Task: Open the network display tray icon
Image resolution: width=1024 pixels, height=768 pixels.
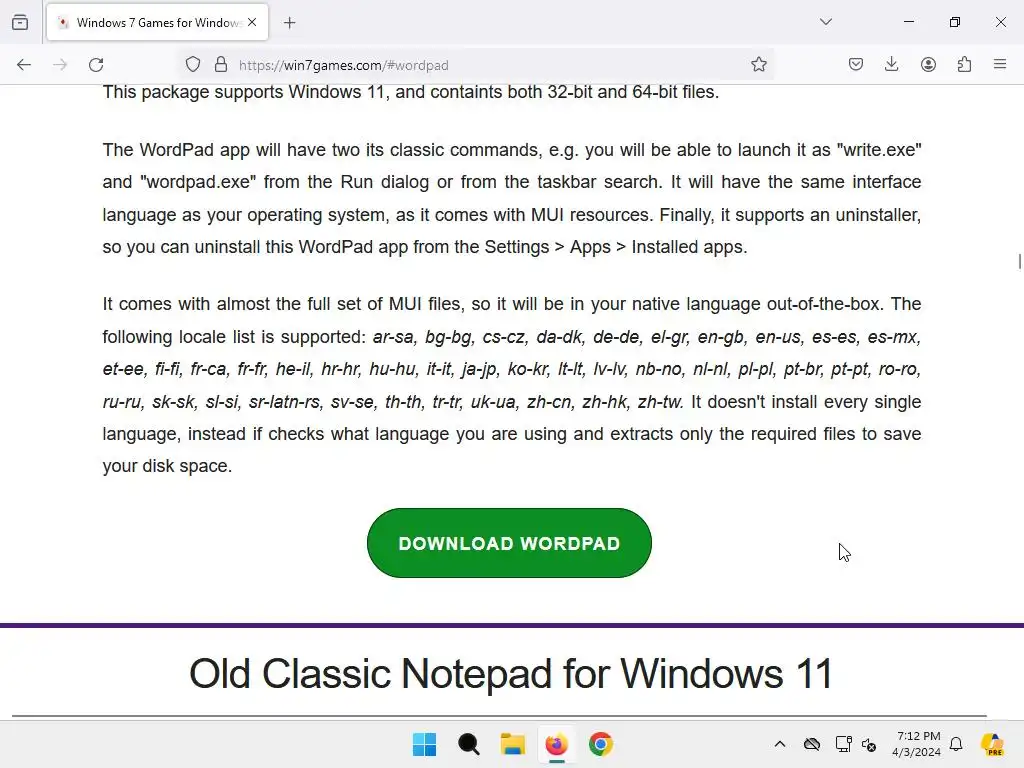Action: point(843,744)
